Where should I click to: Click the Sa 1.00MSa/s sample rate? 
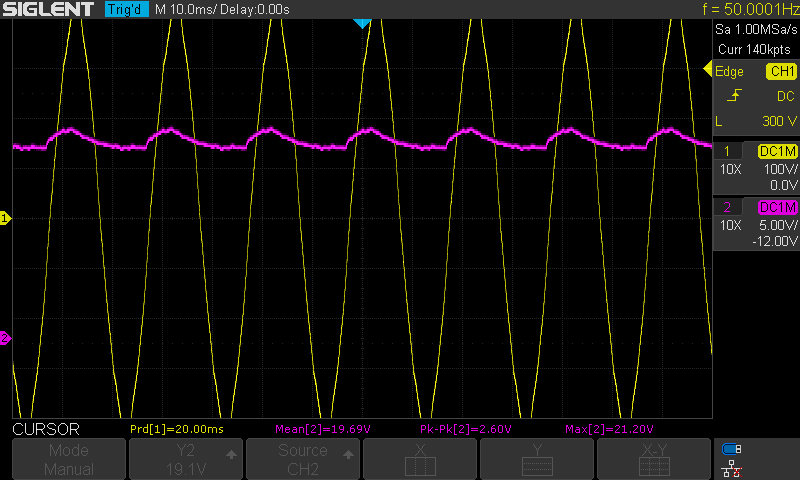(x=756, y=30)
